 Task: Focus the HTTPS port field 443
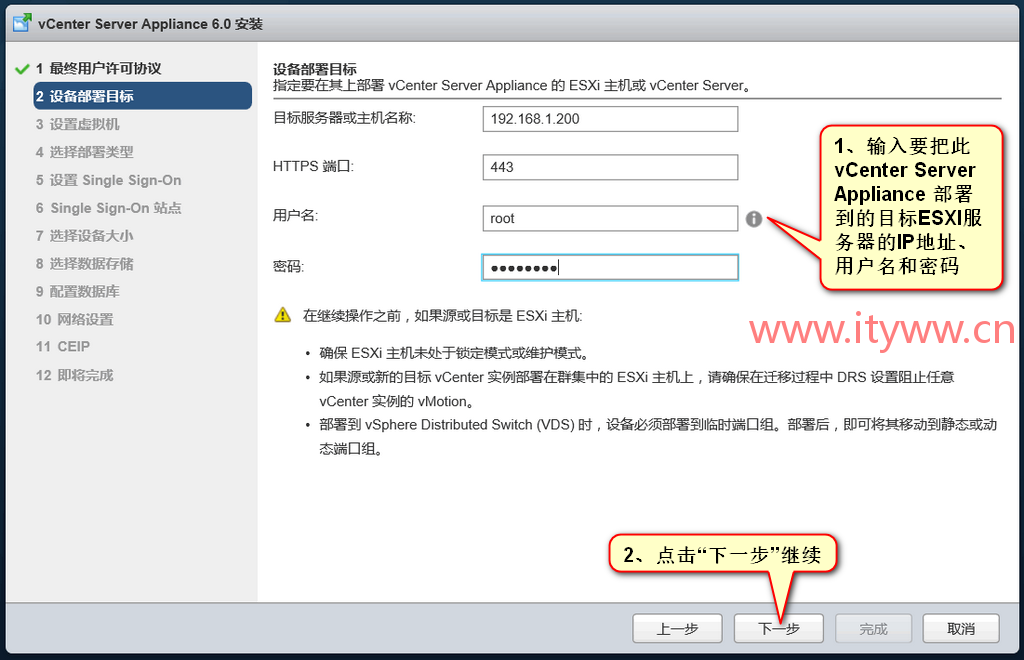pos(611,167)
